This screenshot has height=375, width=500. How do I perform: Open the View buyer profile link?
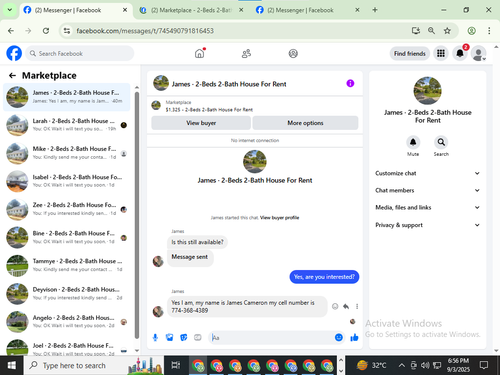click(x=279, y=218)
